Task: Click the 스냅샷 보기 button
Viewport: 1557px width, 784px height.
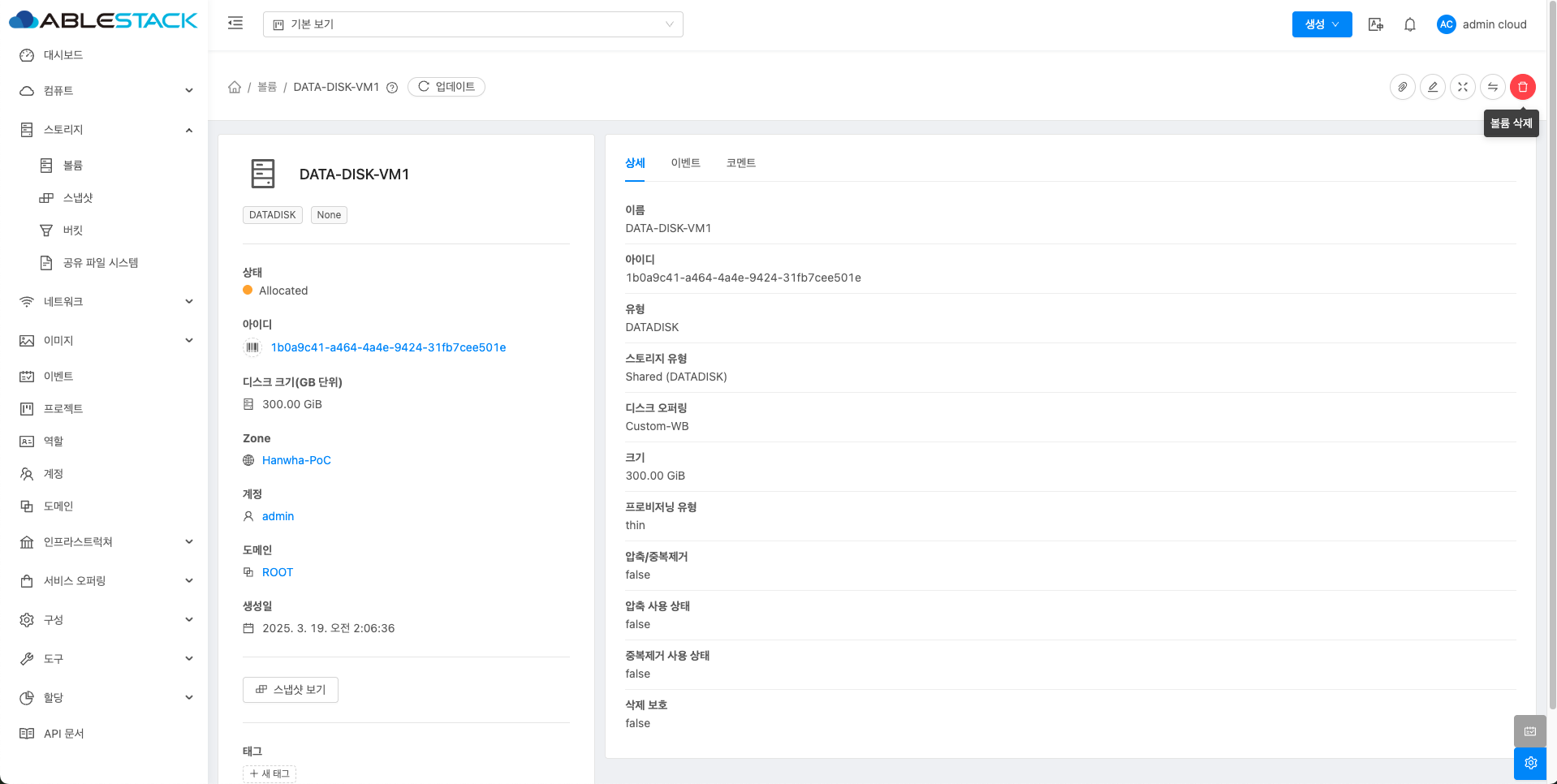Action: coord(291,690)
